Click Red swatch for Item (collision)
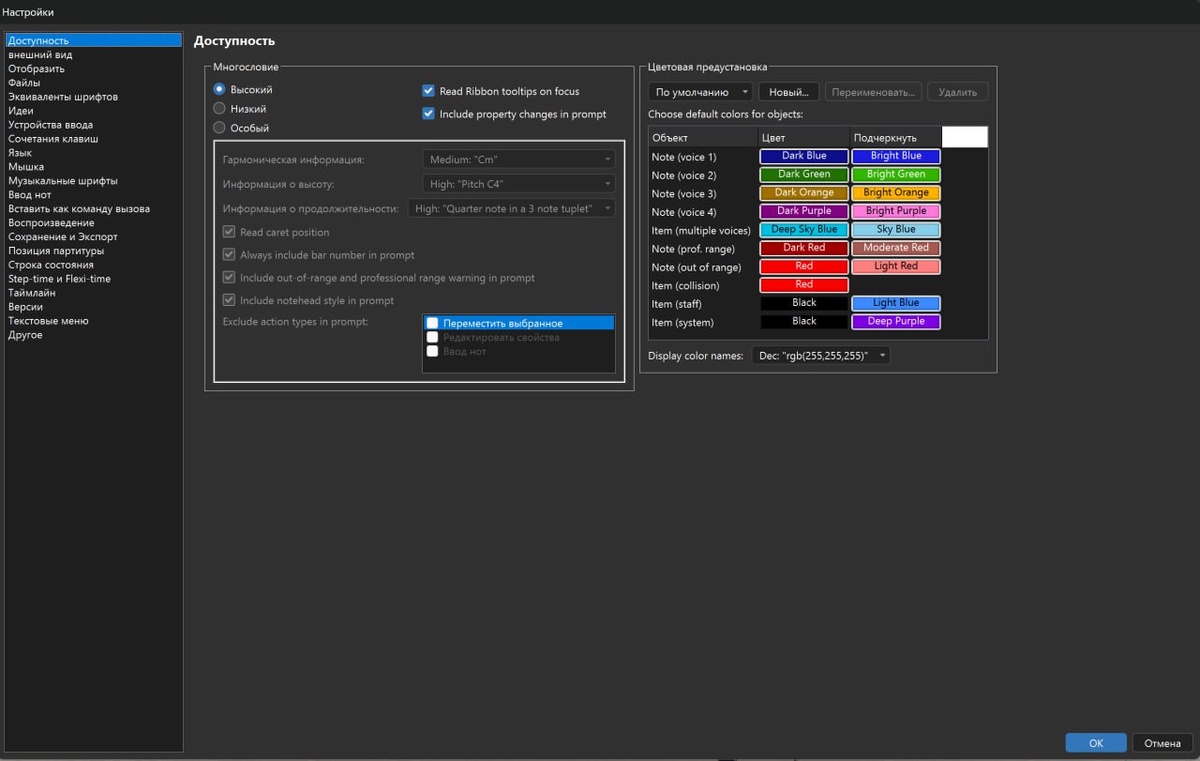Screen dimensions: 1200x761 804,285
